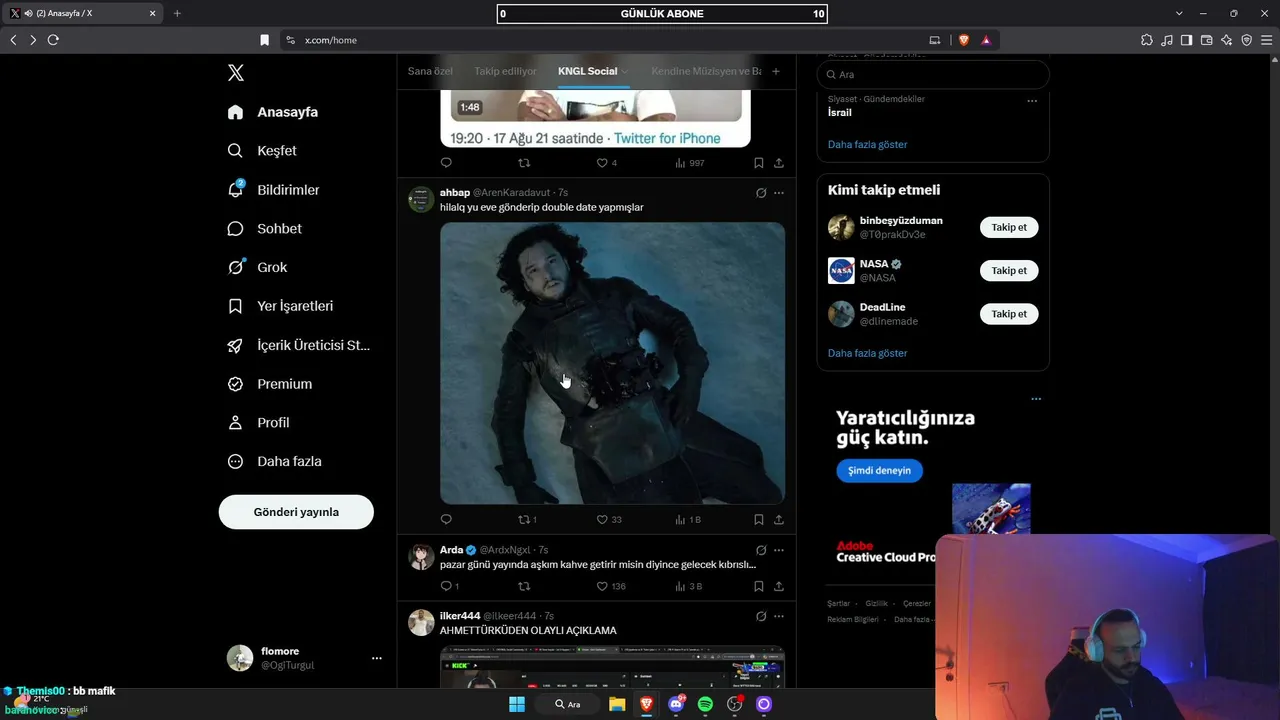Bookmark ahbap's double date post
This screenshot has height=720, width=1280.
click(x=759, y=520)
